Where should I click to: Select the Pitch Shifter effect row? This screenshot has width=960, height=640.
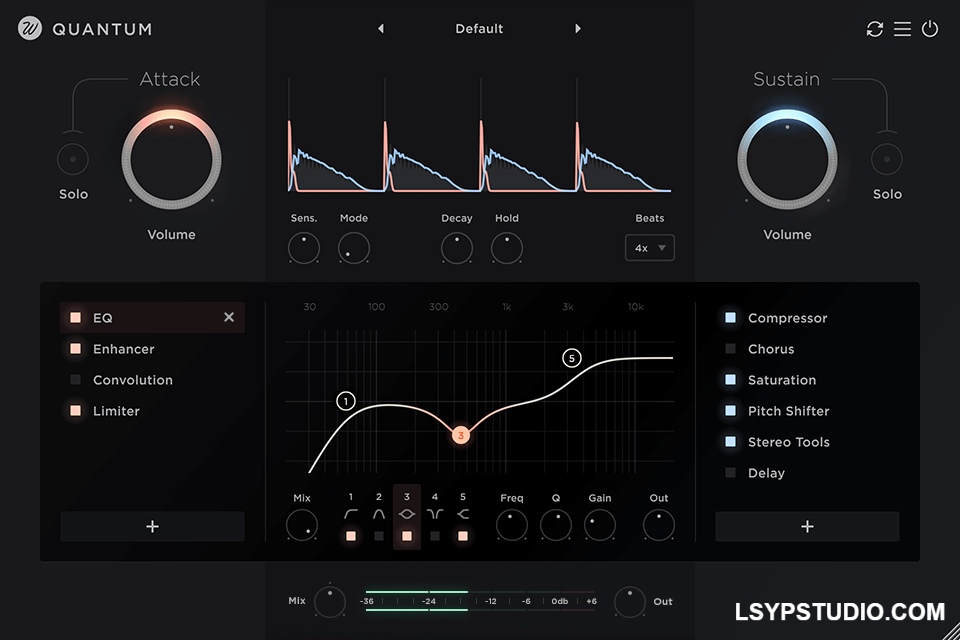808,410
